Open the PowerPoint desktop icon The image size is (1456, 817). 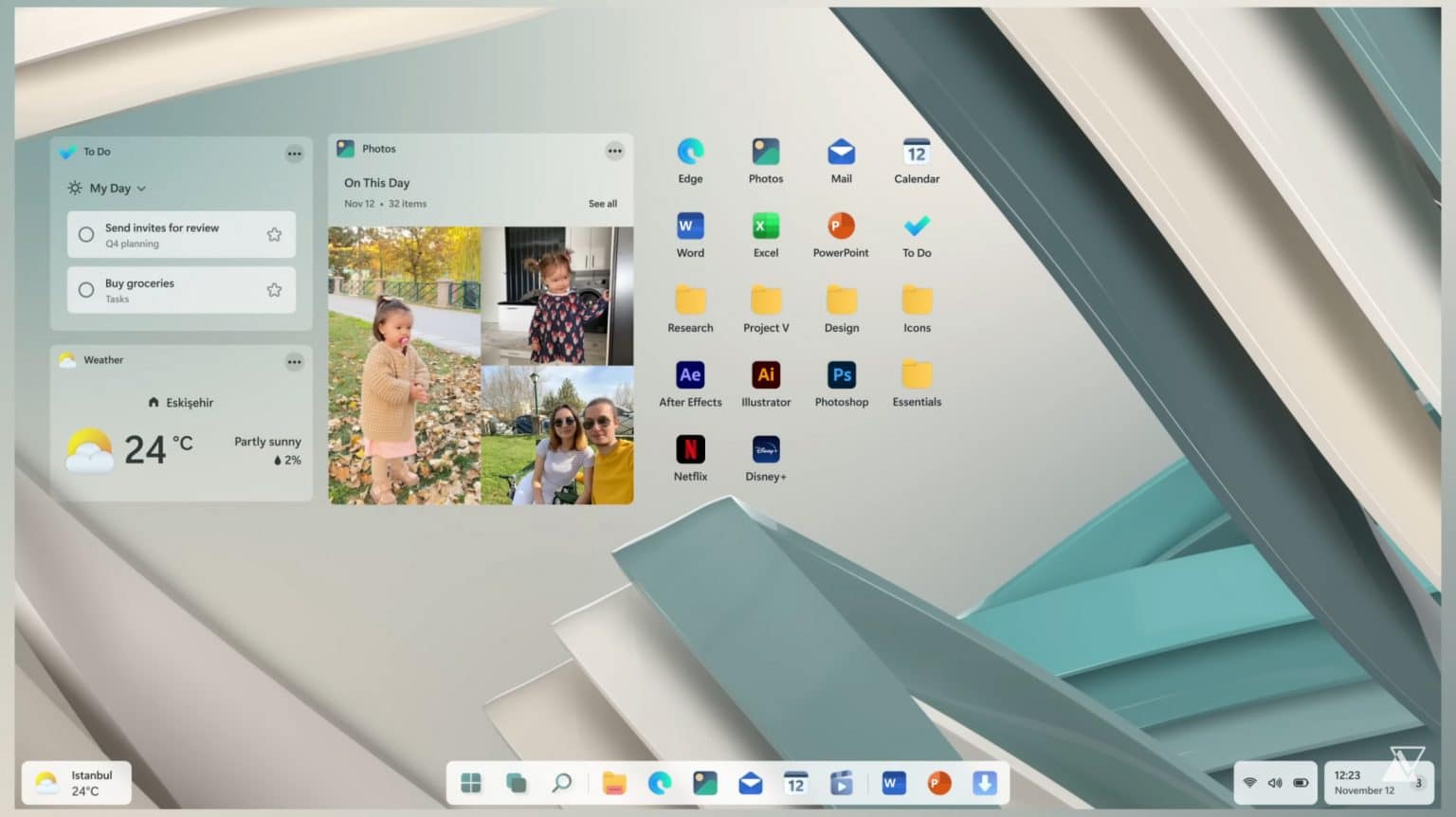click(x=841, y=227)
